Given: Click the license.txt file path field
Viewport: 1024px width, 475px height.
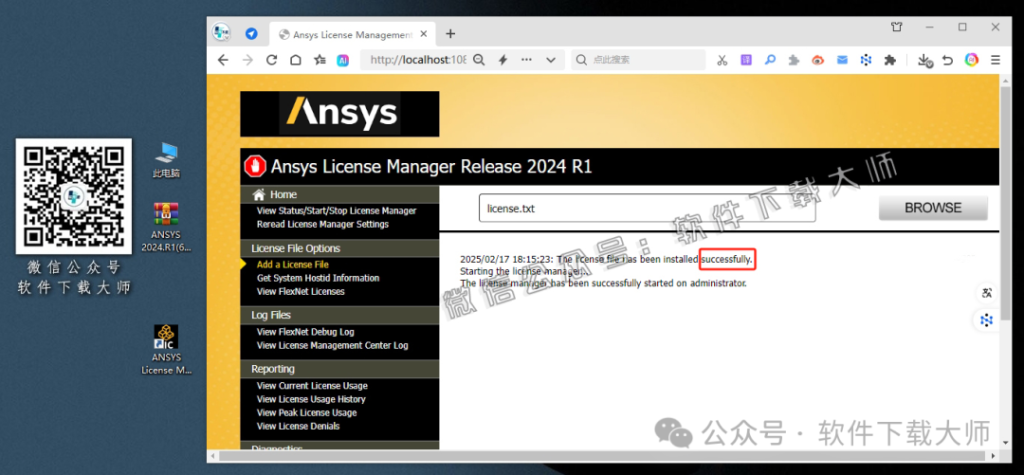Looking at the screenshot, I should 647,208.
